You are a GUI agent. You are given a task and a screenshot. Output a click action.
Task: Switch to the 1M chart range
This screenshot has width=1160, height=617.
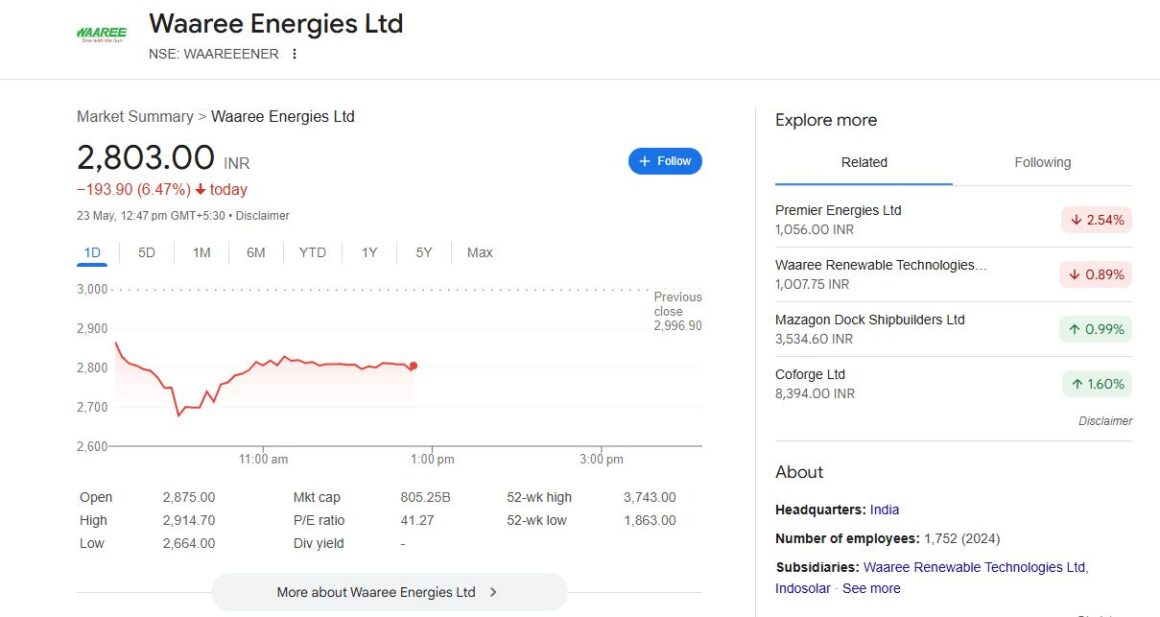(x=201, y=253)
